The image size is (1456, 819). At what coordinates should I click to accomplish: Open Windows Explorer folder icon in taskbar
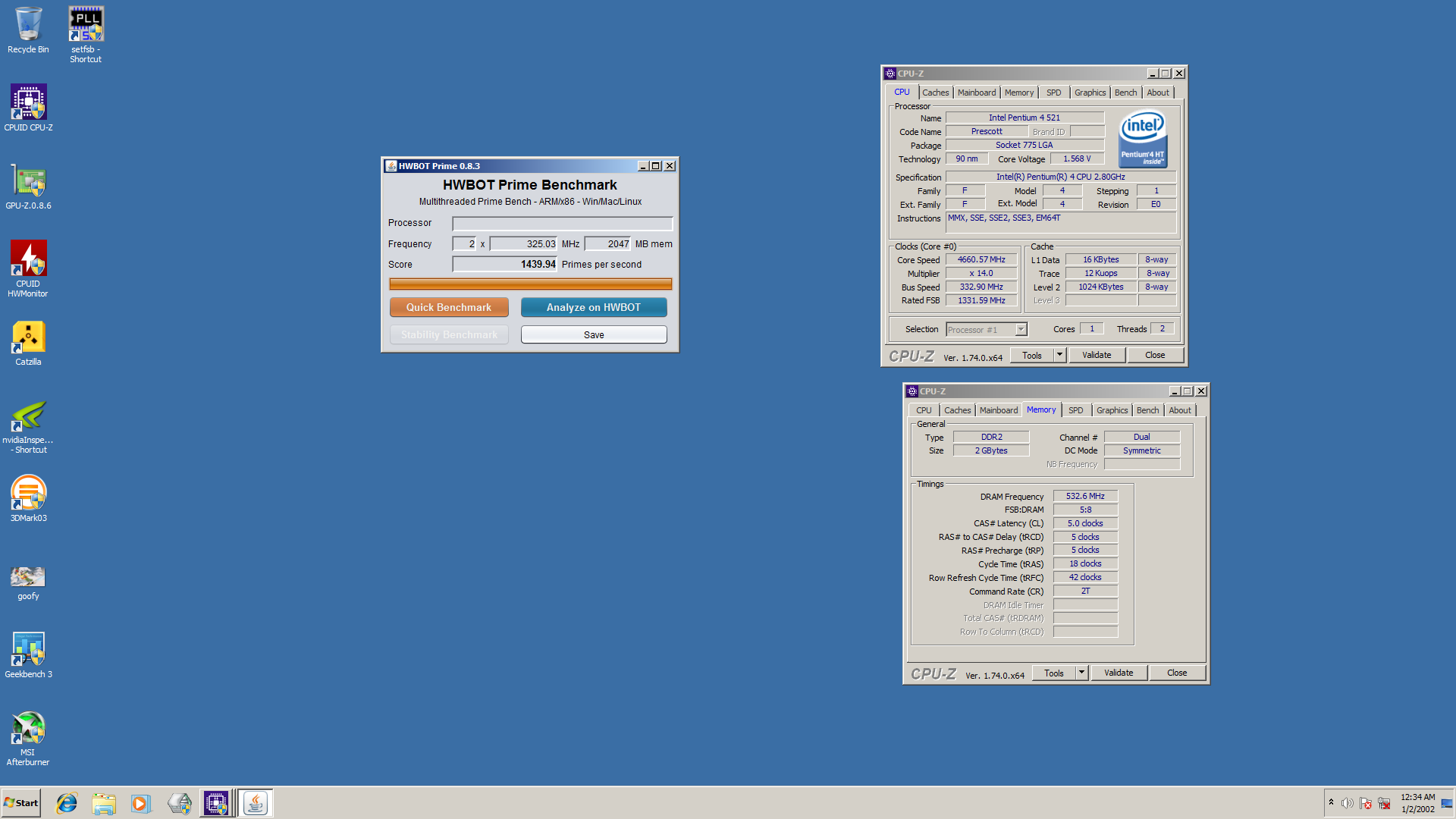(x=104, y=803)
